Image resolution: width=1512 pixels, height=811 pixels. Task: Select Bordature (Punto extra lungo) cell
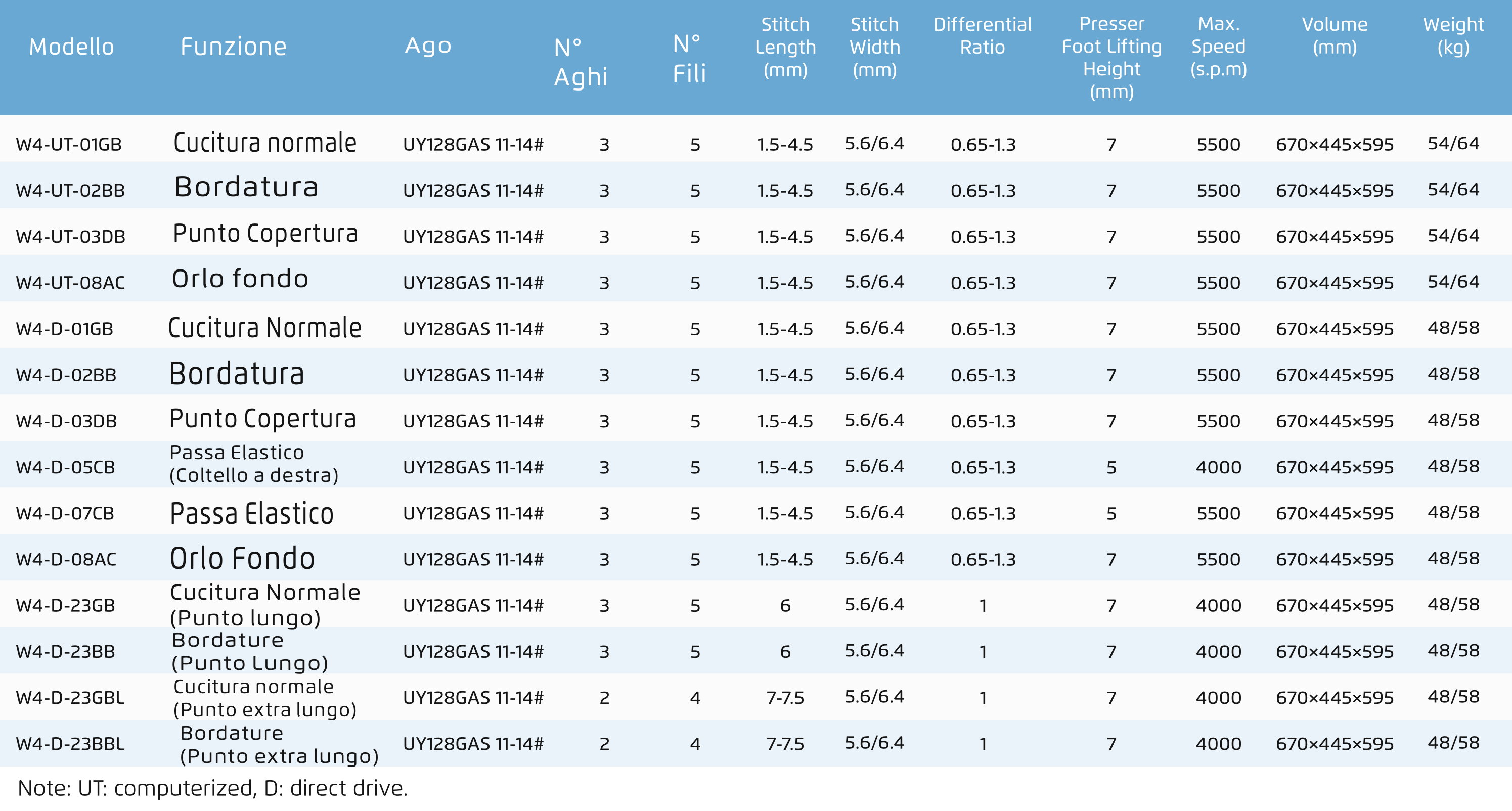(279, 744)
